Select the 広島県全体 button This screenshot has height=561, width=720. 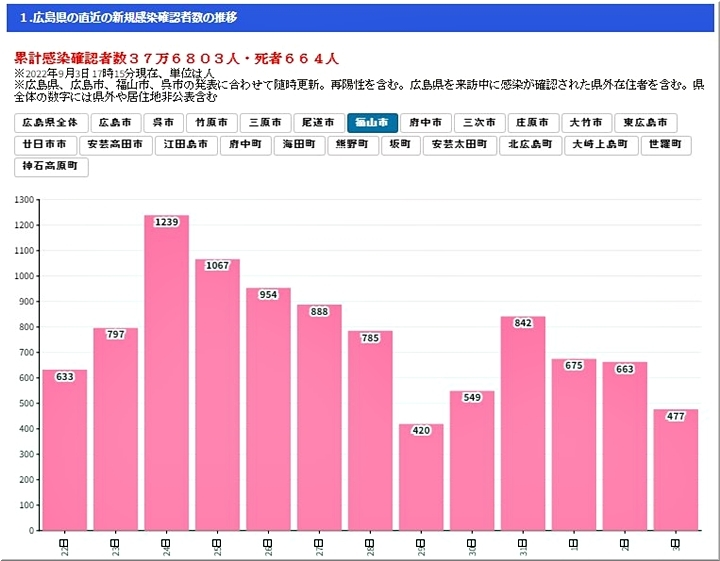click(x=51, y=123)
